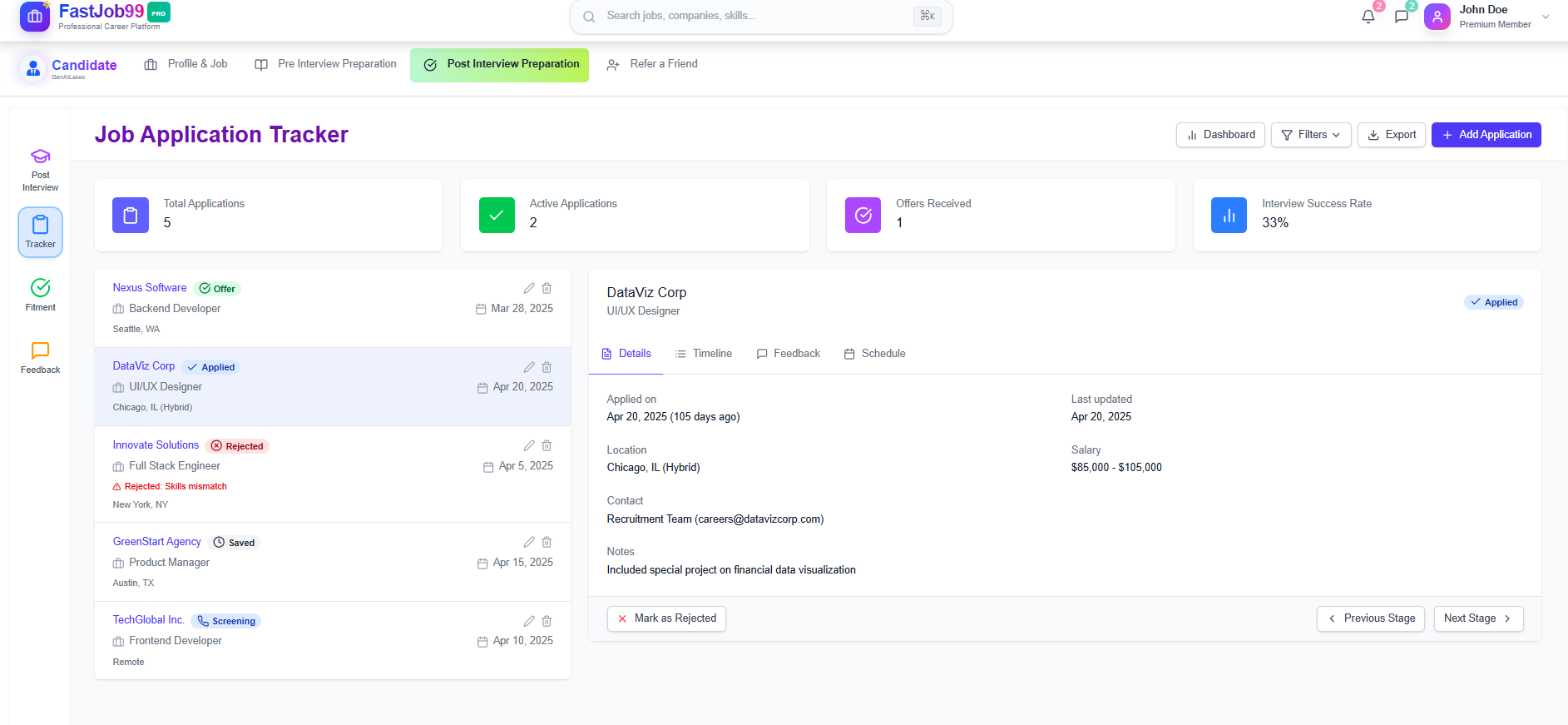Click the Tracker sidebar icon
Screen dimensions: 1568x725
point(40,231)
